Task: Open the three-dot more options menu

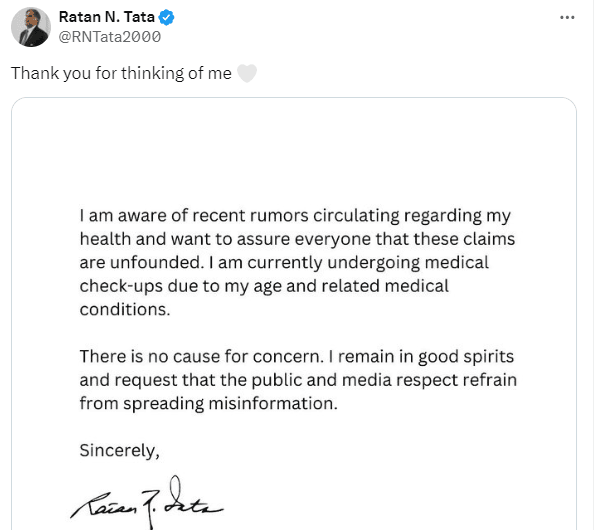Action: point(567,17)
